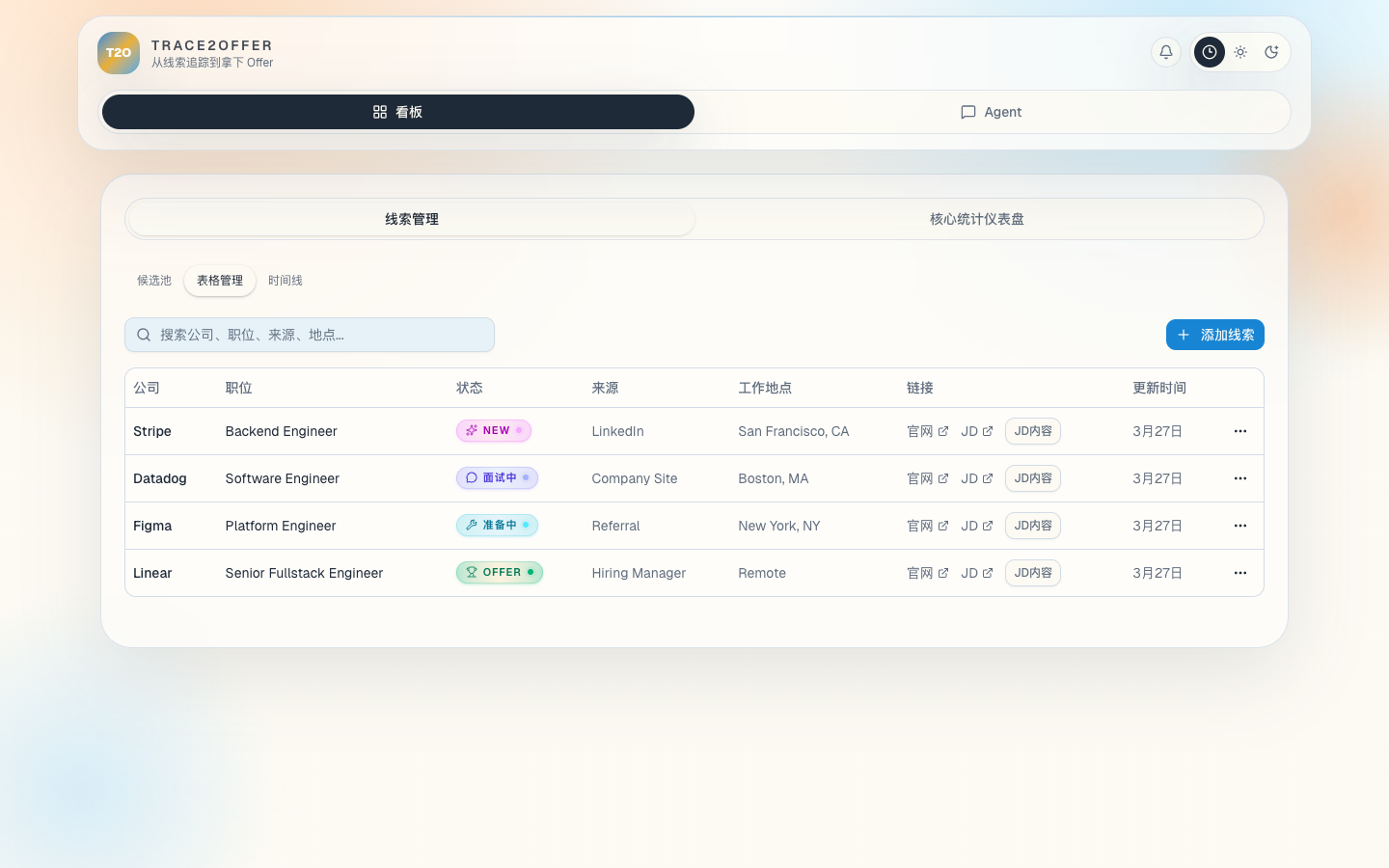The height and width of the screenshot is (868, 1389).
Task: Click the 更新时间 column header
Action: click(1159, 388)
